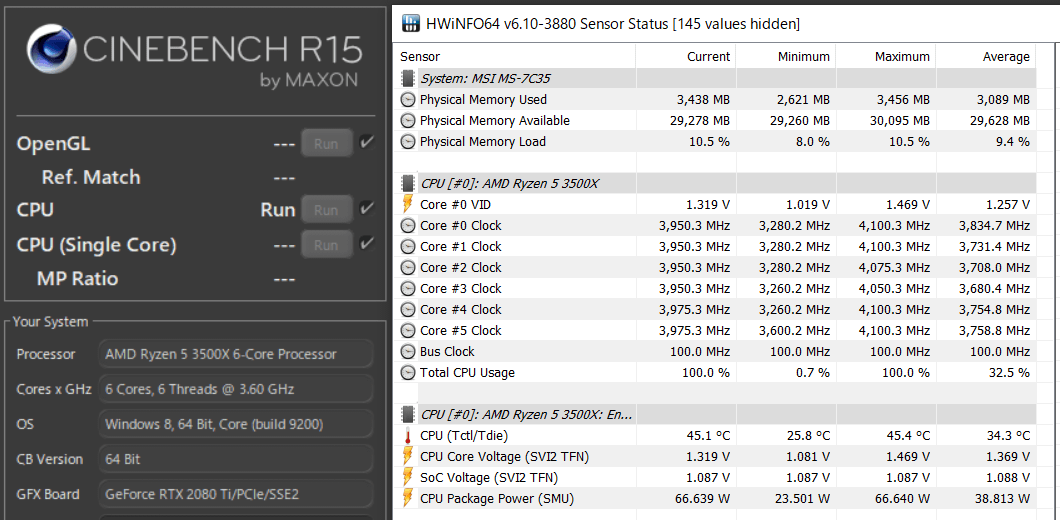Screen dimensions: 1060x520
Task: Click the 66.639 W current power value
Action: click(700, 499)
